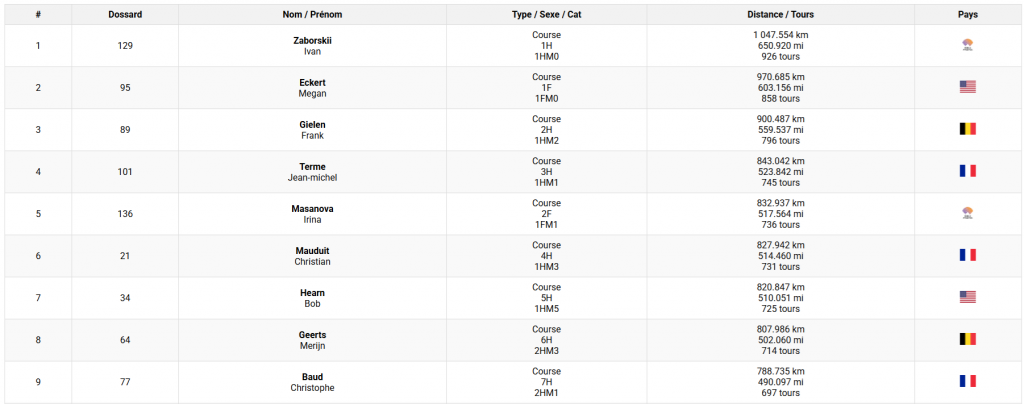Click the US flag for Megan Eckert
This screenshot has width=1024, height=404.
967,87
